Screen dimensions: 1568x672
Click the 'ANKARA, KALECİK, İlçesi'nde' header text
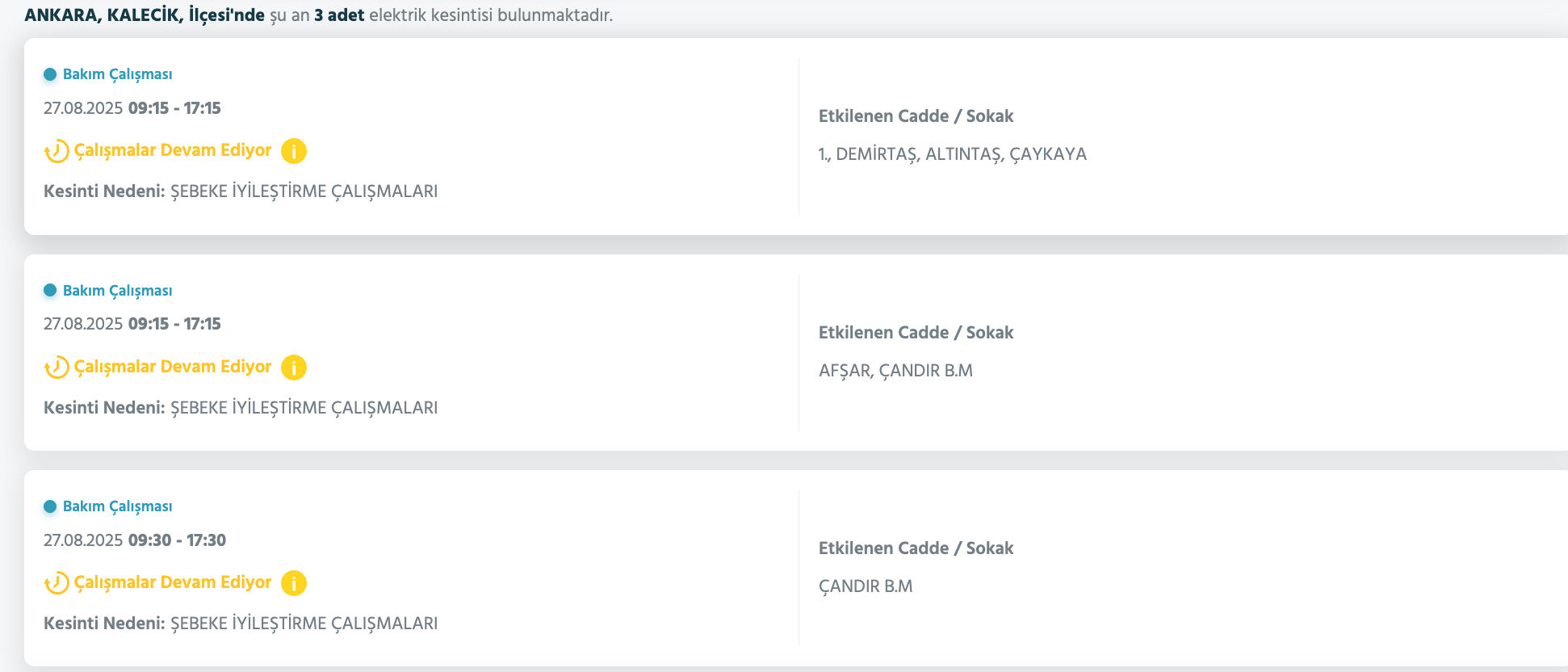point(145,15)
